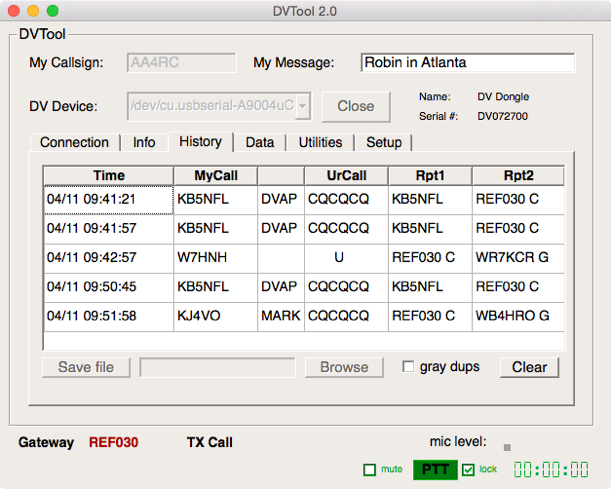
Task: Click the Save file button
Action: click(86, 367)
